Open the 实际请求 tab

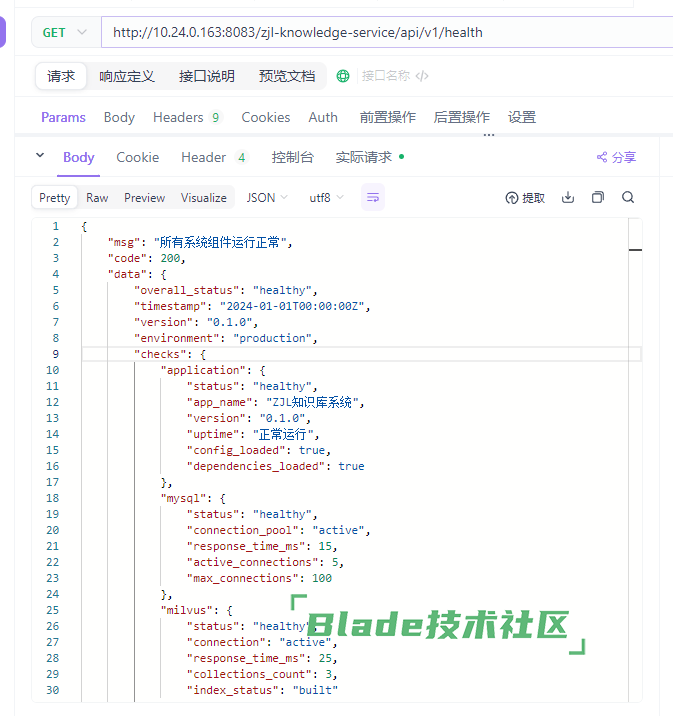tap(370, 158)
